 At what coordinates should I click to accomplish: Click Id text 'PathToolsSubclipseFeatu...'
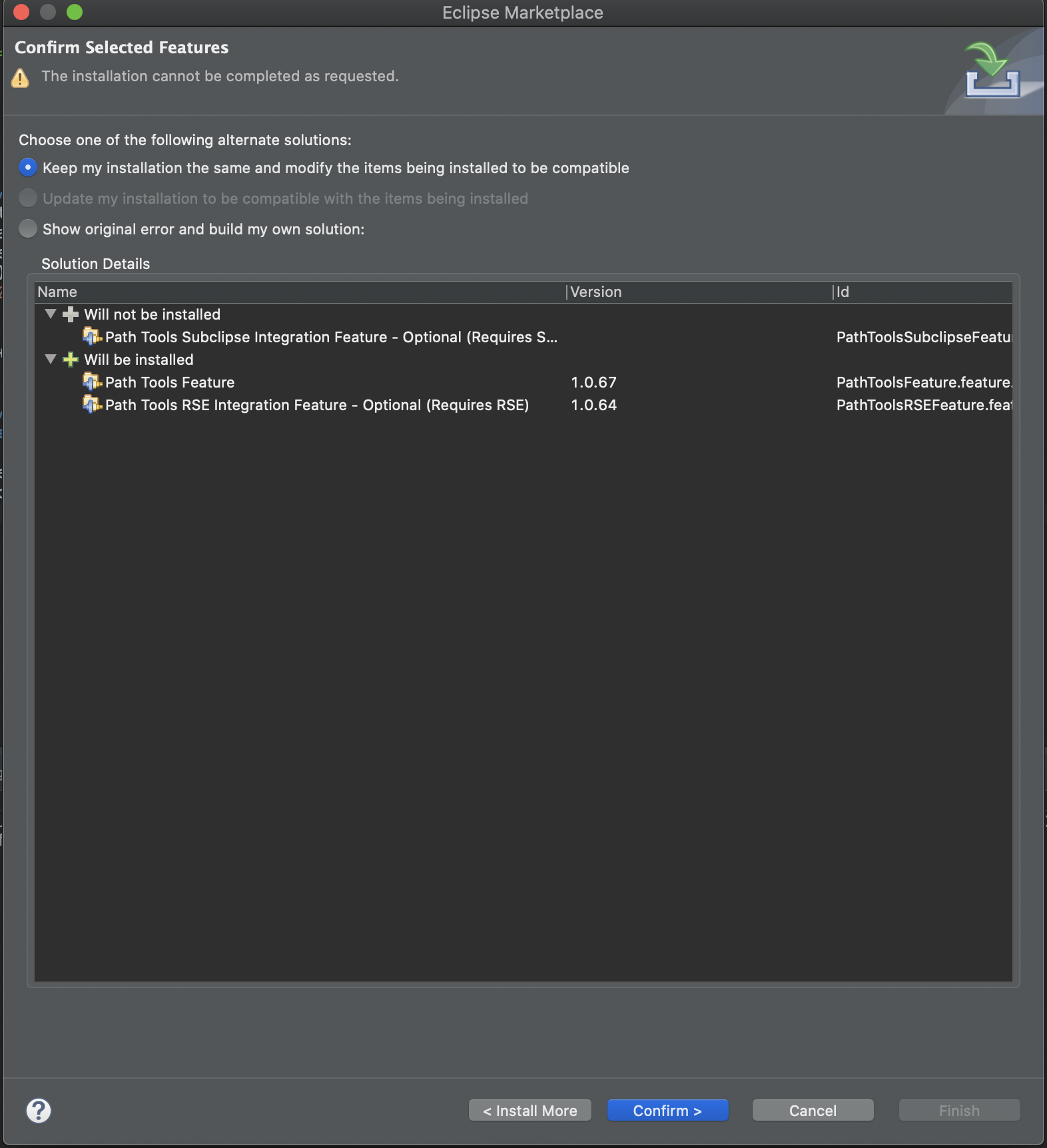coord(924,337)
